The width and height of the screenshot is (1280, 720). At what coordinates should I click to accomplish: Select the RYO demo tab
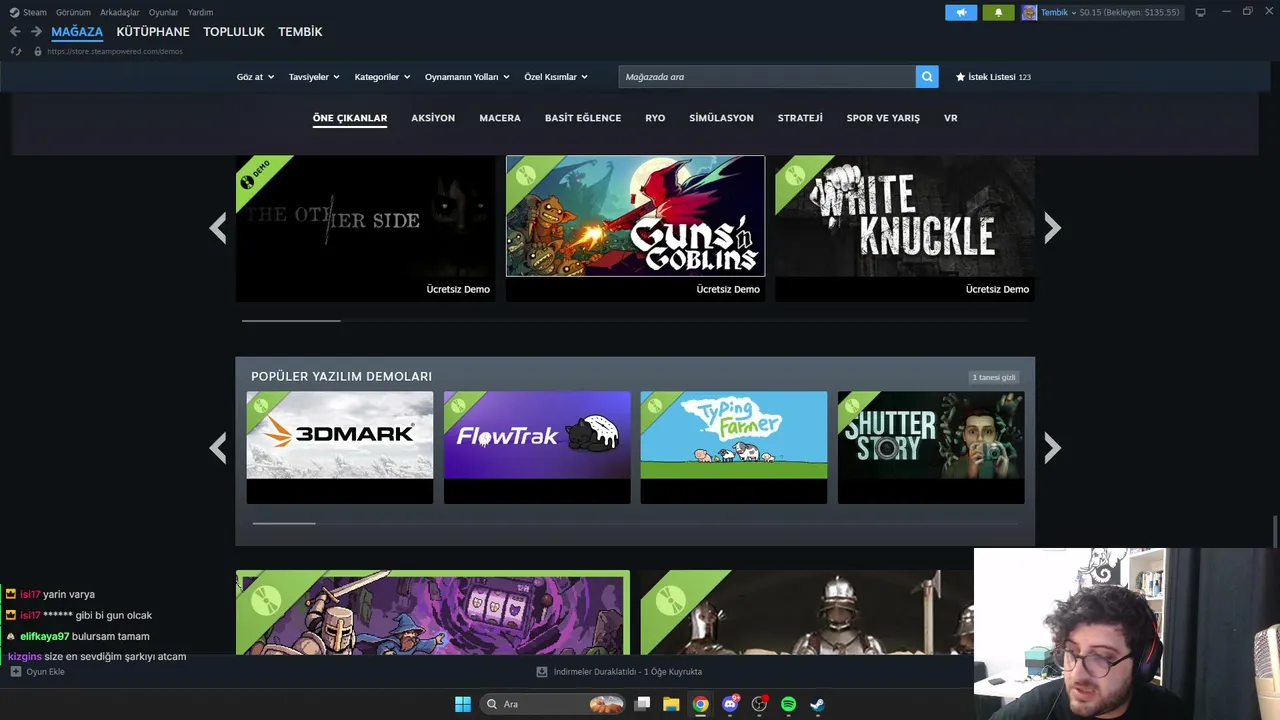click(655, 118)
